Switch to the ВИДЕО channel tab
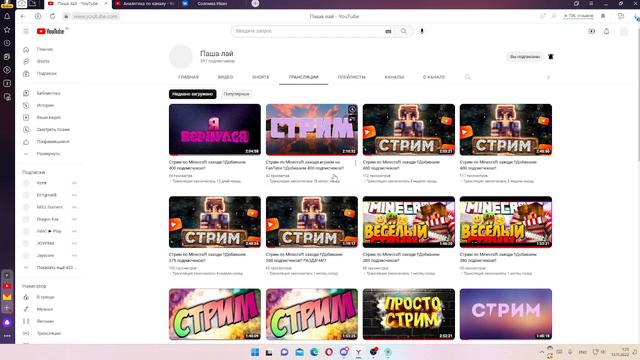The width and height of the screenshot is (640, 360). click(225, 77)
